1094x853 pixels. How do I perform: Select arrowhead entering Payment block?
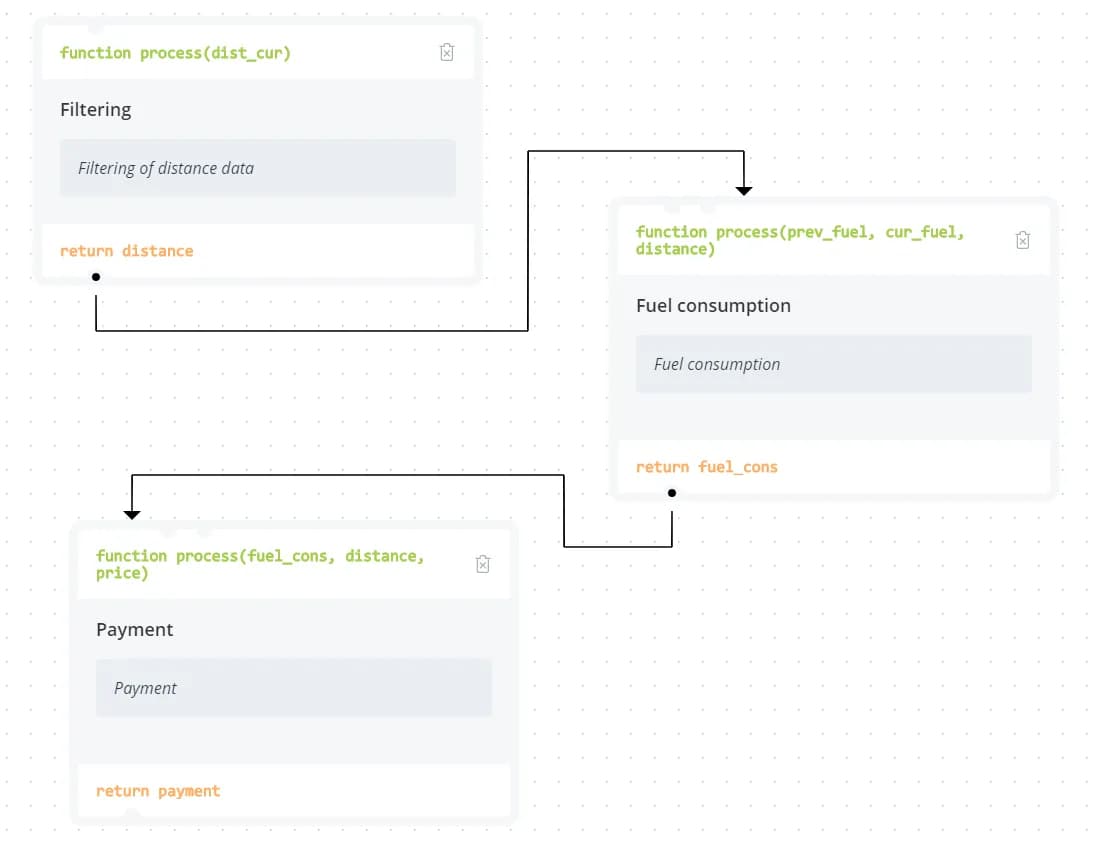coord(132,514)
